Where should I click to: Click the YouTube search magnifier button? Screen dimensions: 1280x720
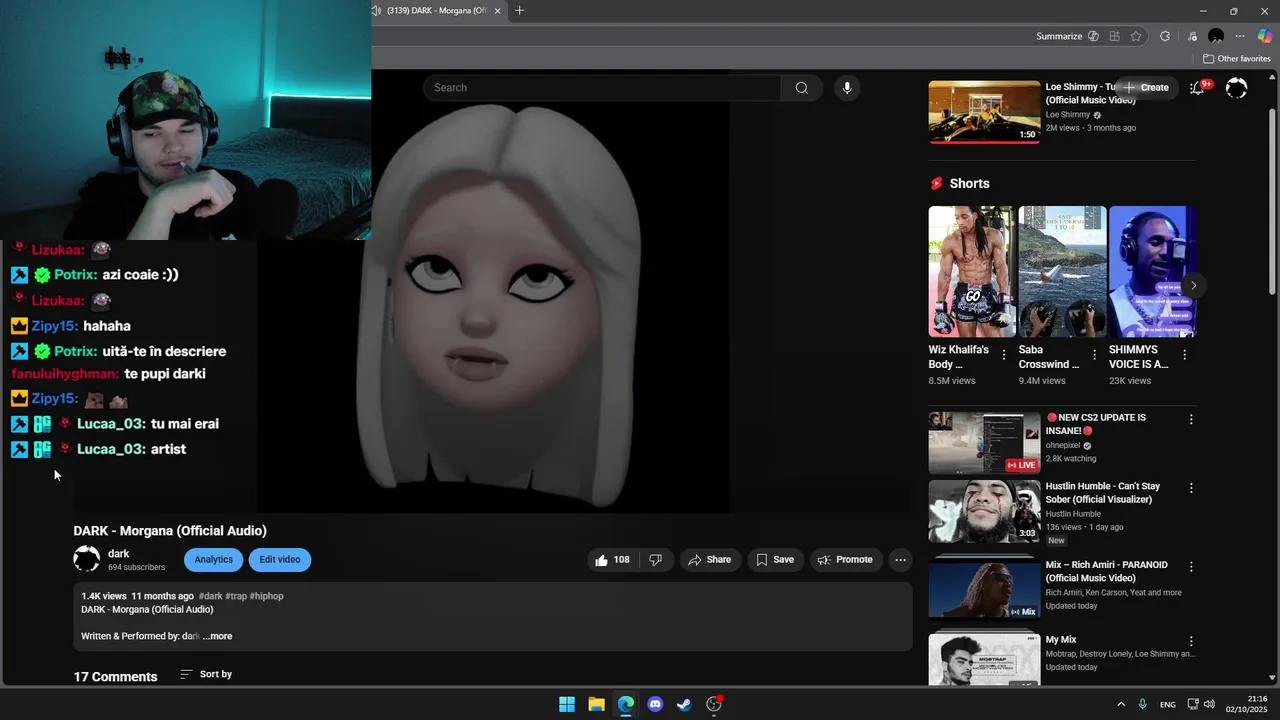click(x=801, y=88)
